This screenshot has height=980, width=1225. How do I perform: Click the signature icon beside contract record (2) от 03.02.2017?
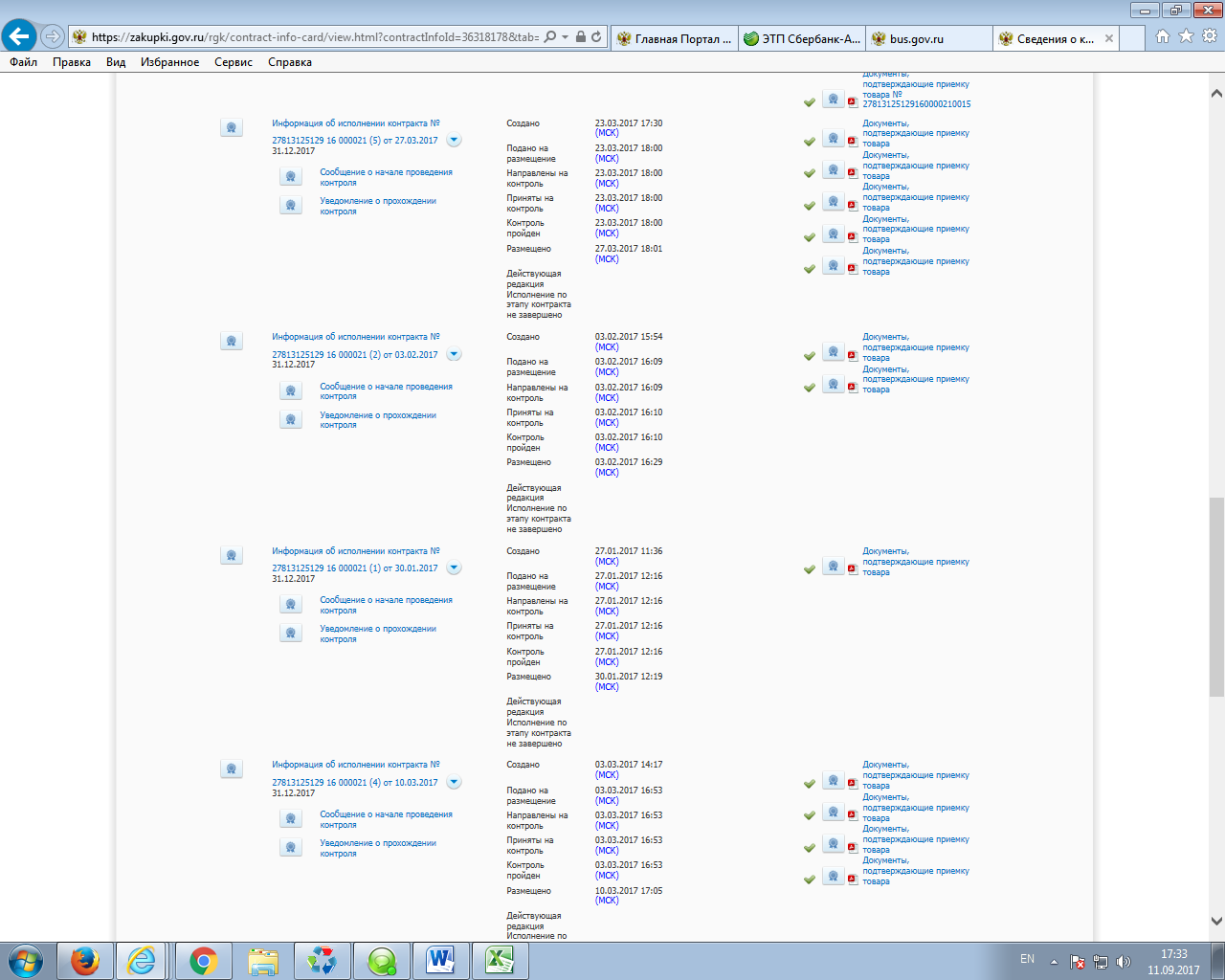click(x=232, y=341)
